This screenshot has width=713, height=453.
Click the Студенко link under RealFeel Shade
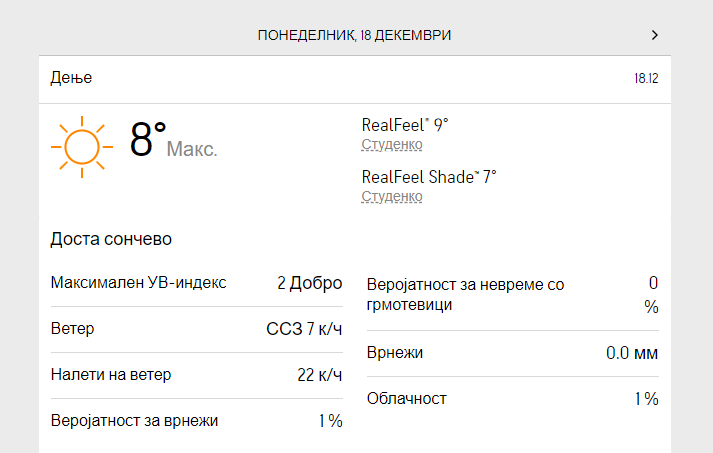pyautogui.click(x=391, y=197)
